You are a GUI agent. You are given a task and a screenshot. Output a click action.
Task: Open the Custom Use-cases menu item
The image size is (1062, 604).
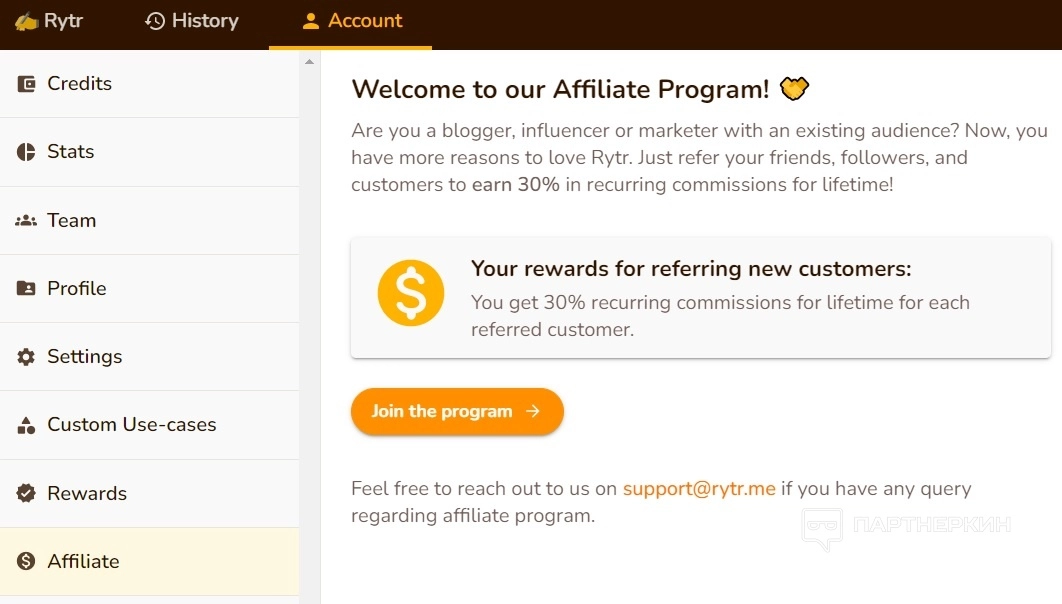tap(131, 425)
